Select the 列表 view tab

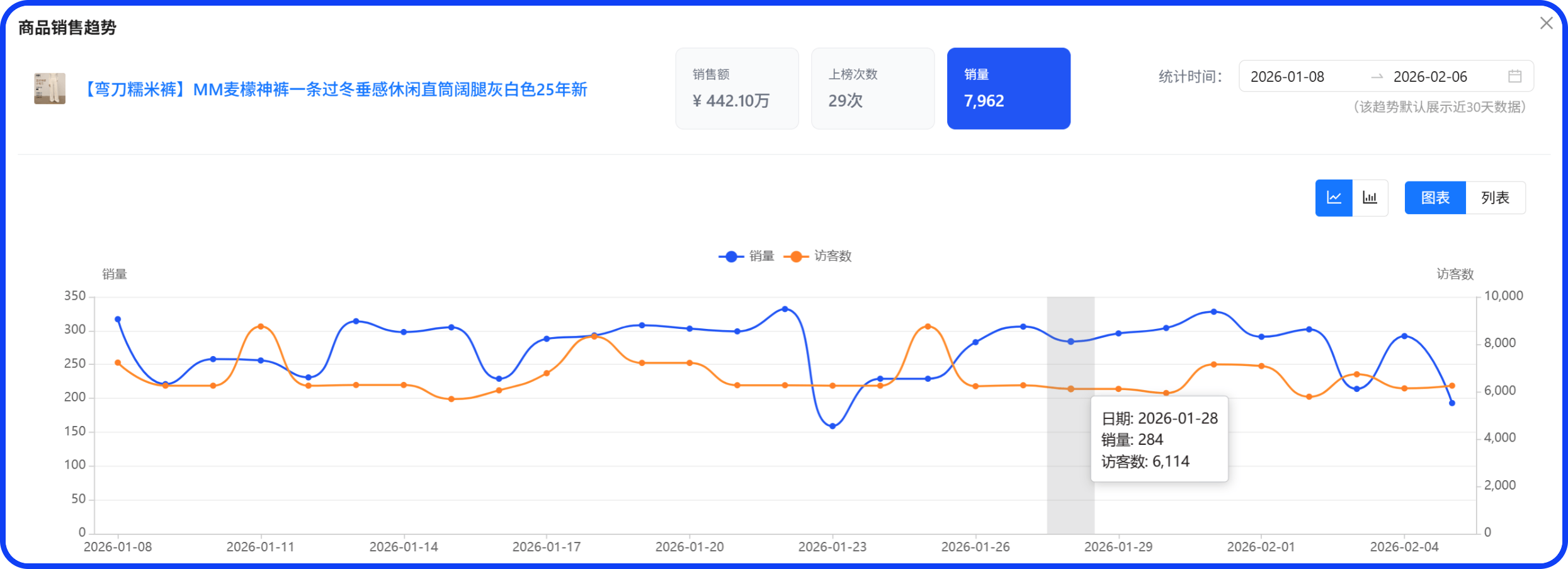(1495, 198)
